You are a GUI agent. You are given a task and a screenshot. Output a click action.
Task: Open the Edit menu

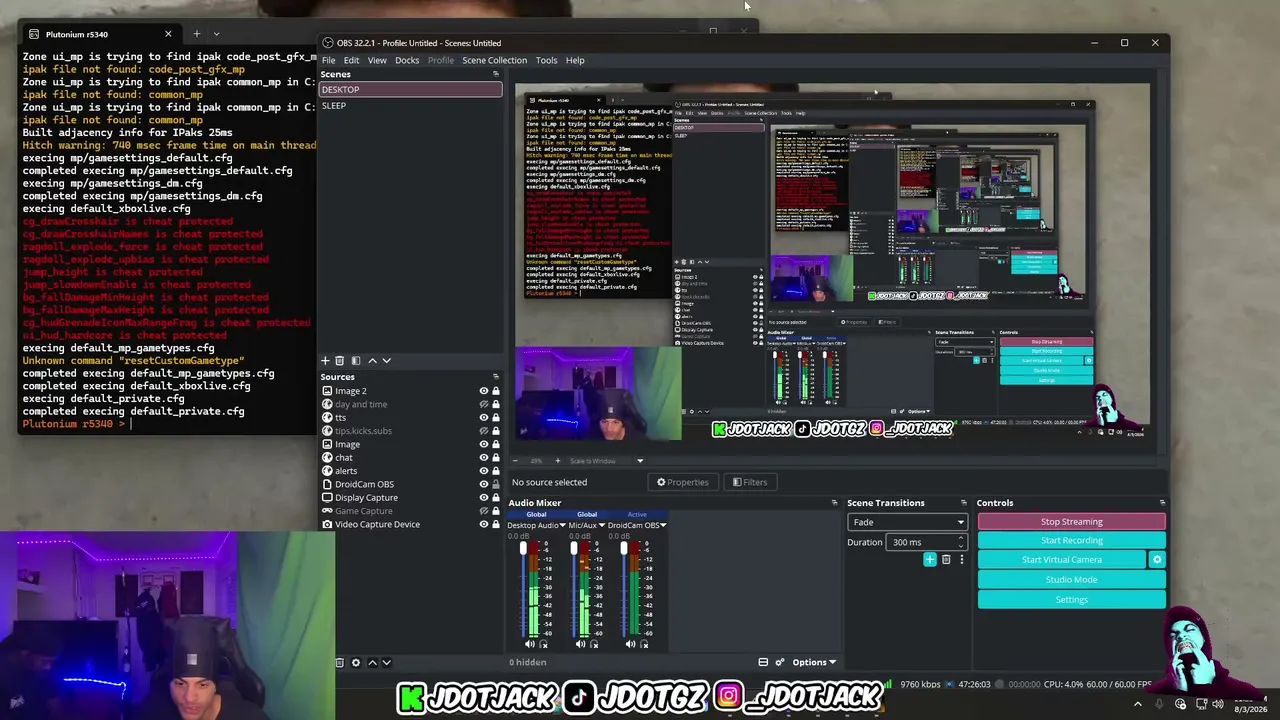coord(351,60)
